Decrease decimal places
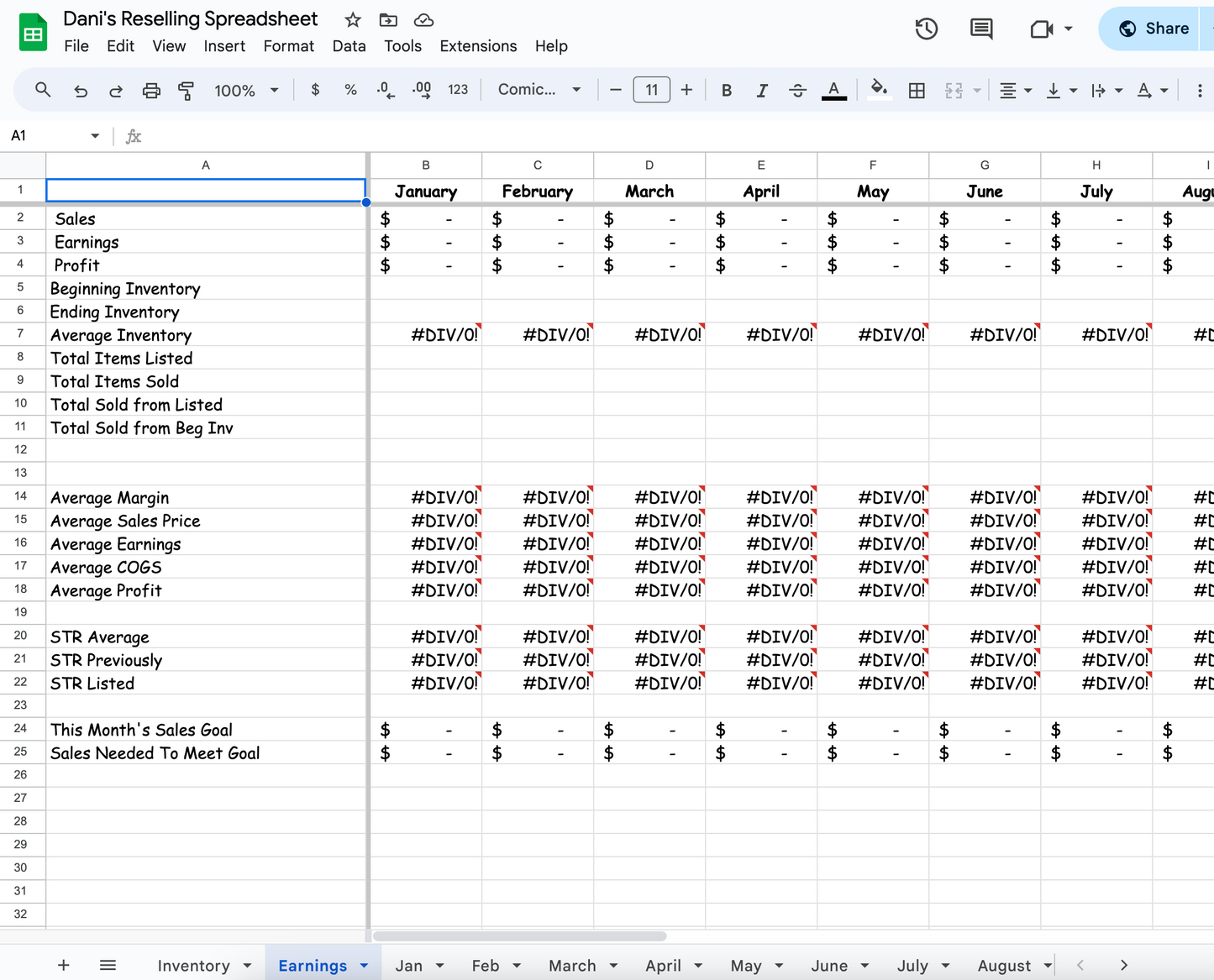Image resolution: width=1214 pixels, height=980 pixels. pos(386,90)
